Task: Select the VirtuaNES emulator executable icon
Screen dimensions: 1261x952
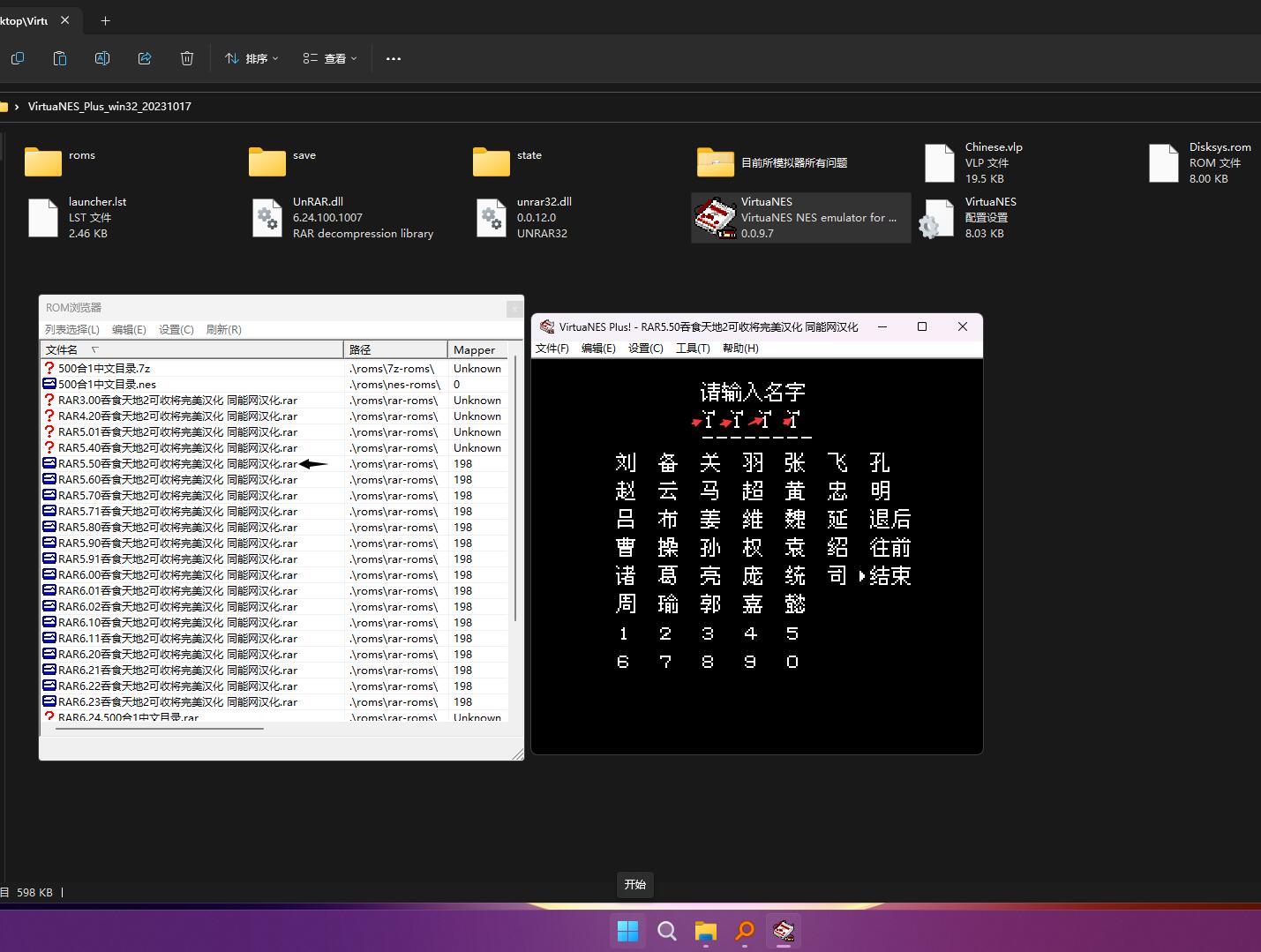Action: point(716,218)
